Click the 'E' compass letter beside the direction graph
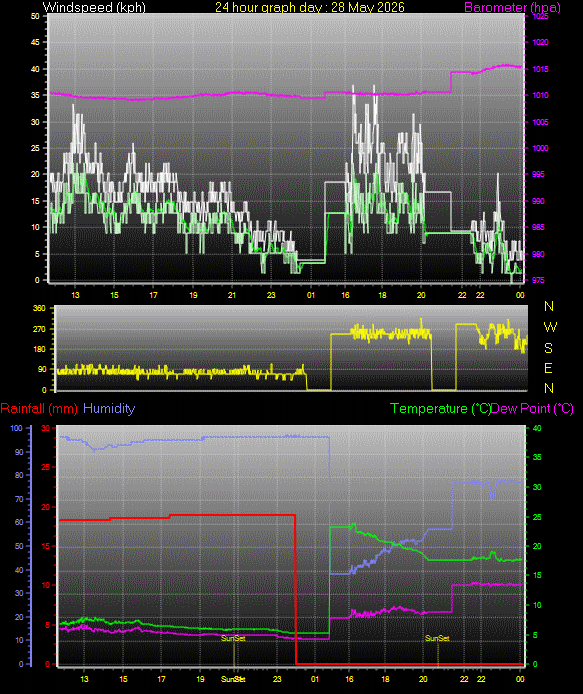This screenshot has height=694, width=583. (x=548, y=368)
